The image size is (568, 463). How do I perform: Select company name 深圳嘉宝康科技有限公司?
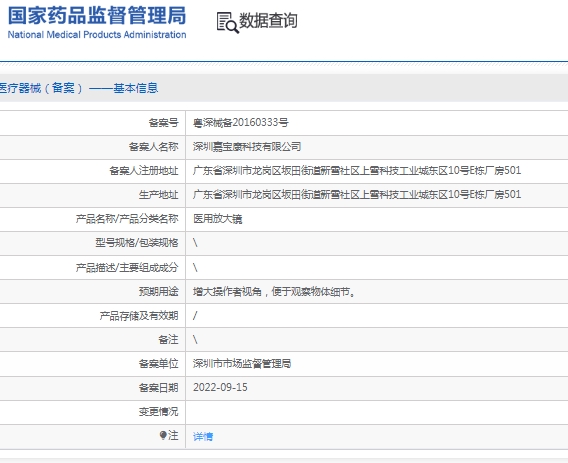click(x=247, y=147)
